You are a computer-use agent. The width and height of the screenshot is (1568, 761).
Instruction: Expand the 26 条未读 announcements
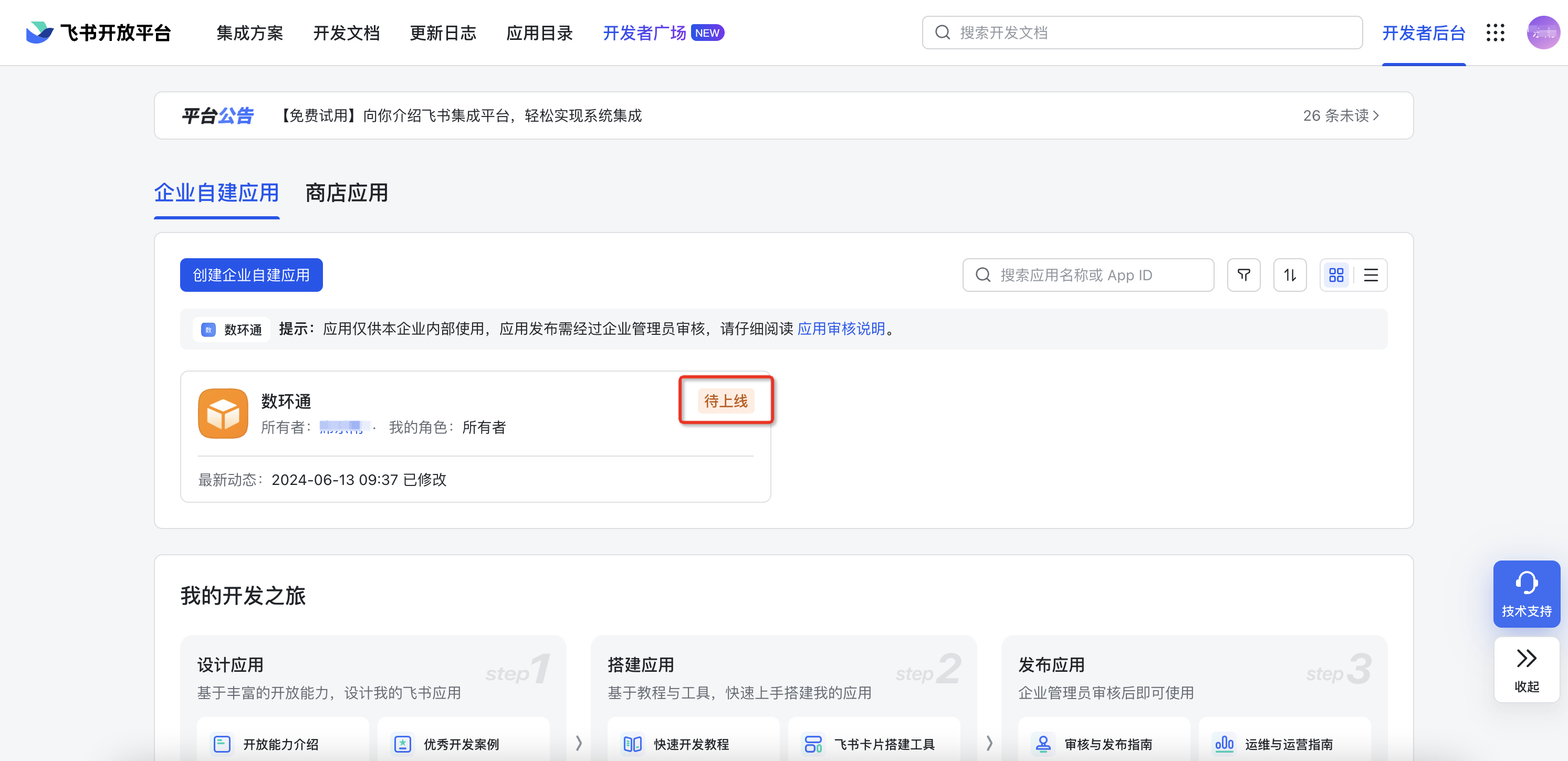1341,115
